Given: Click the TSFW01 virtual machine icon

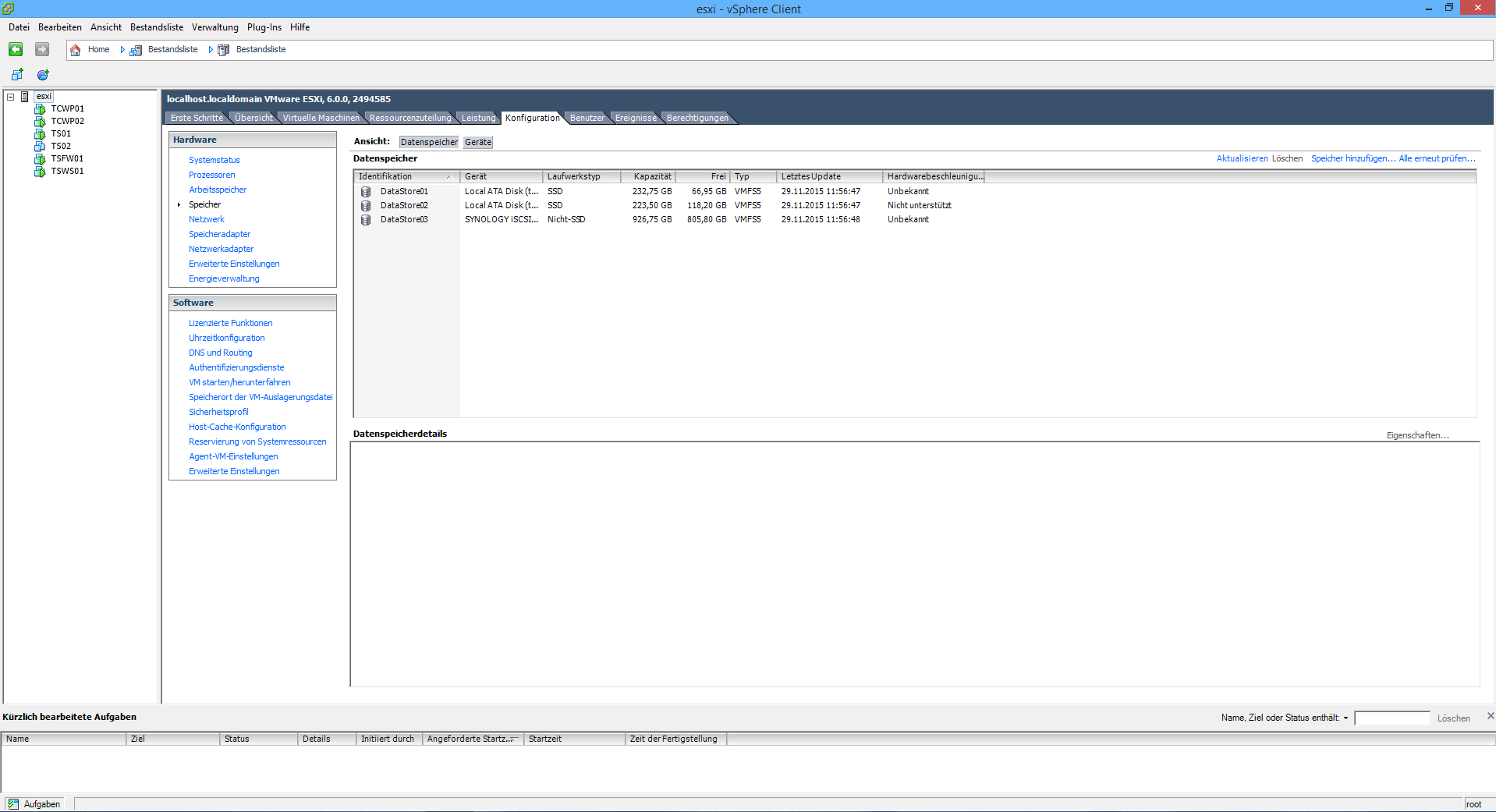Looking at the screenshot, I should tap(40, 159).
